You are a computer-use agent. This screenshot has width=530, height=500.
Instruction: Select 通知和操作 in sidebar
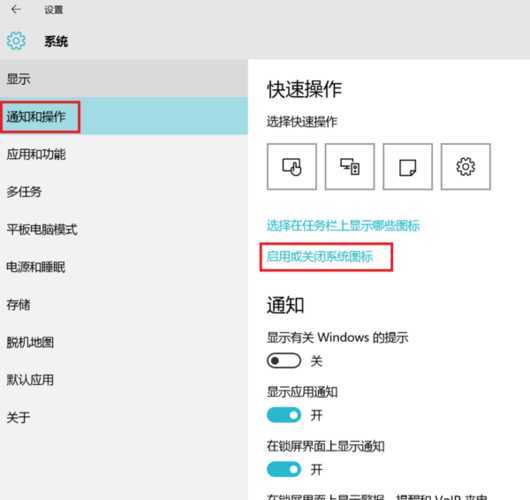[124, 117]
